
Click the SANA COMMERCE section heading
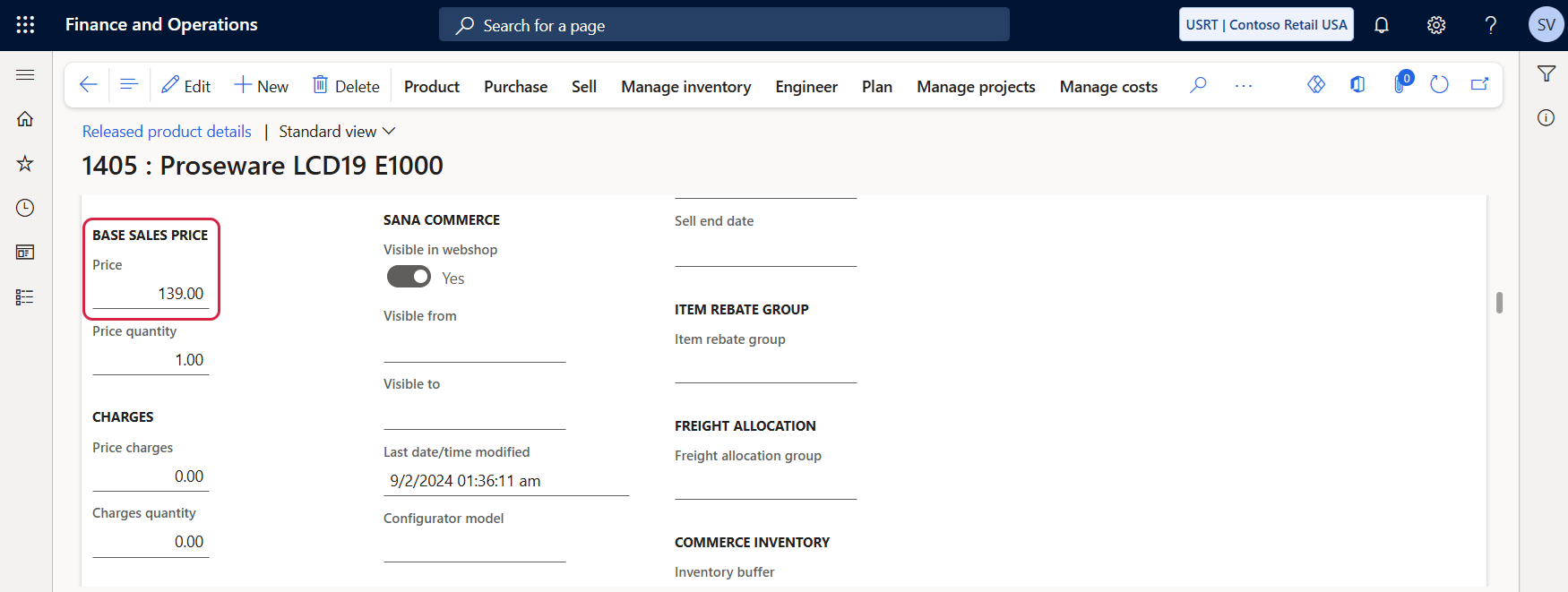(x=442, y=220)
